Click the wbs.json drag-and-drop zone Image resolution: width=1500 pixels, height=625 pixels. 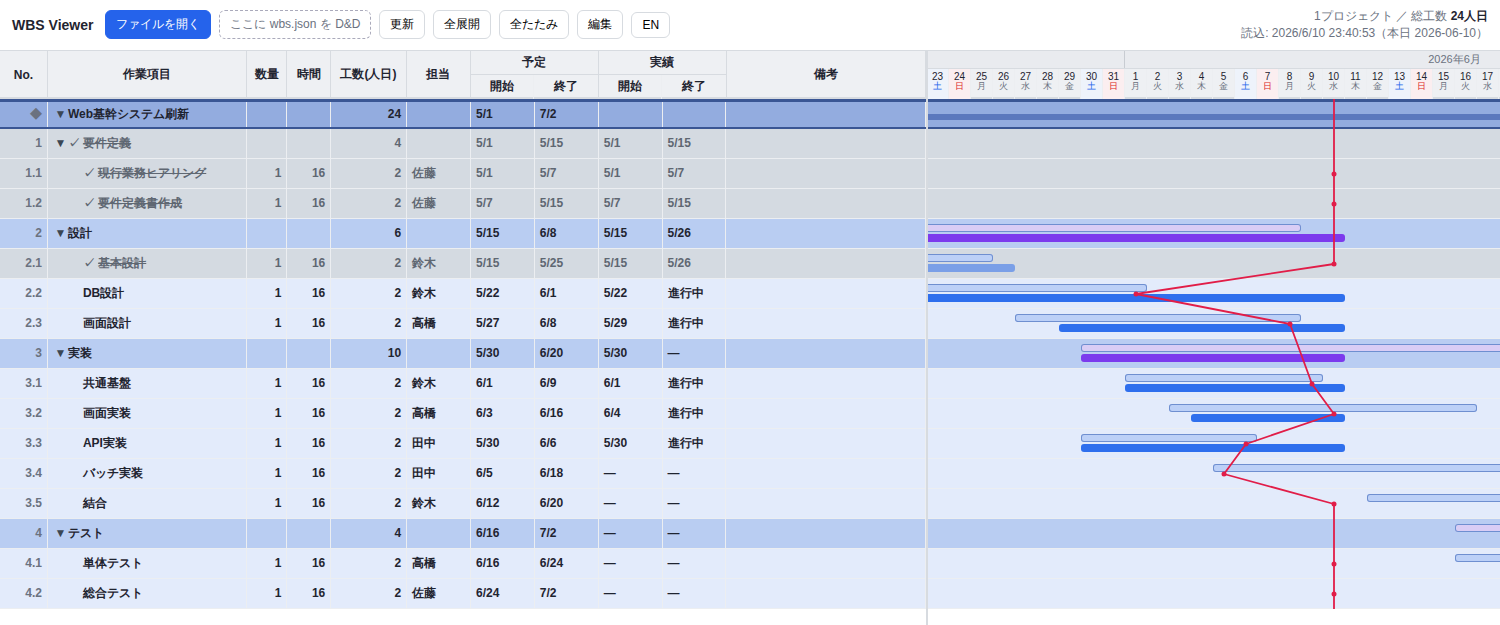tap(295, 25)
